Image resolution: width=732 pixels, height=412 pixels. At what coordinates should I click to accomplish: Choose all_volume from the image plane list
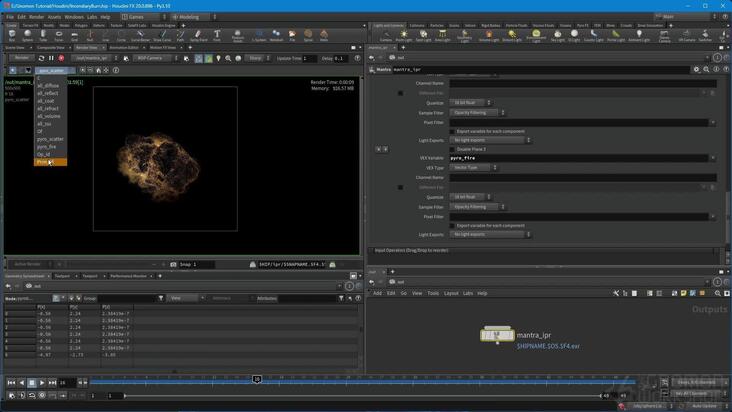point(50,116)
